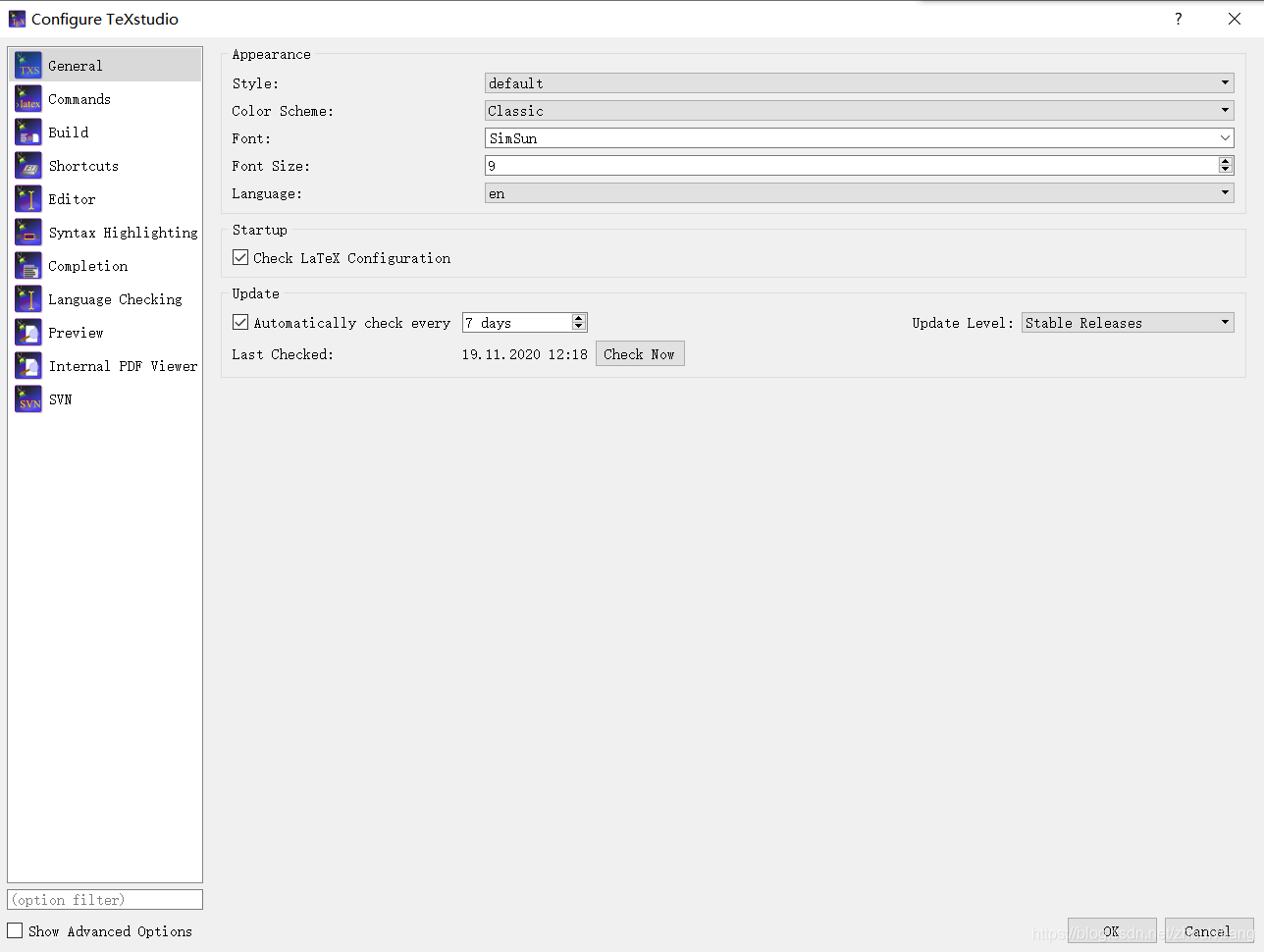Viewport: 1264px width, 952px height.
Task: Click the Color Scheme label
Action: coord(283,111)
